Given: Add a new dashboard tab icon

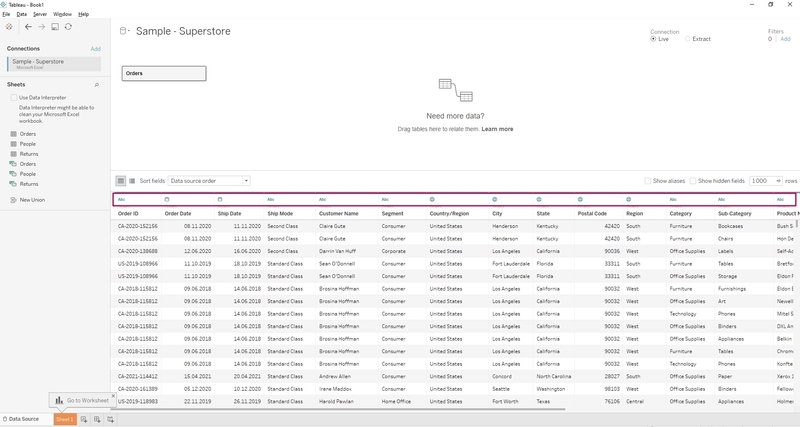Looking at the screenshot, I should click(x=97, y=419).
